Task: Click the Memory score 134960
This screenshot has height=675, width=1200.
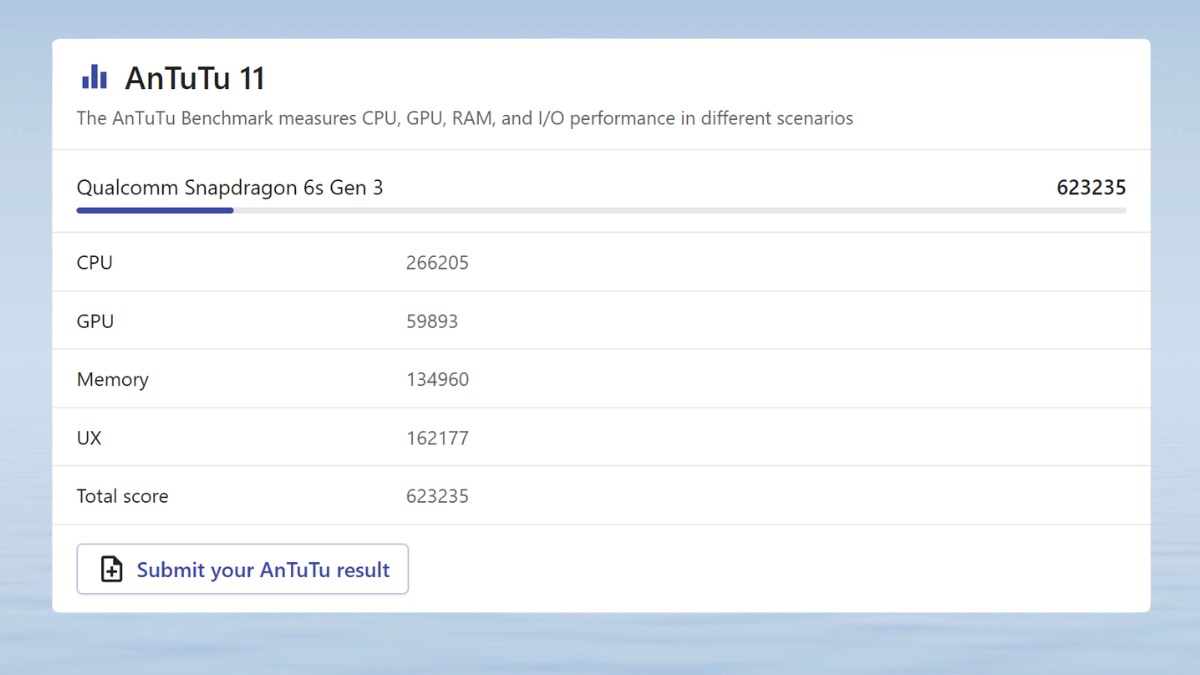Action: click(x=437, y=379)
